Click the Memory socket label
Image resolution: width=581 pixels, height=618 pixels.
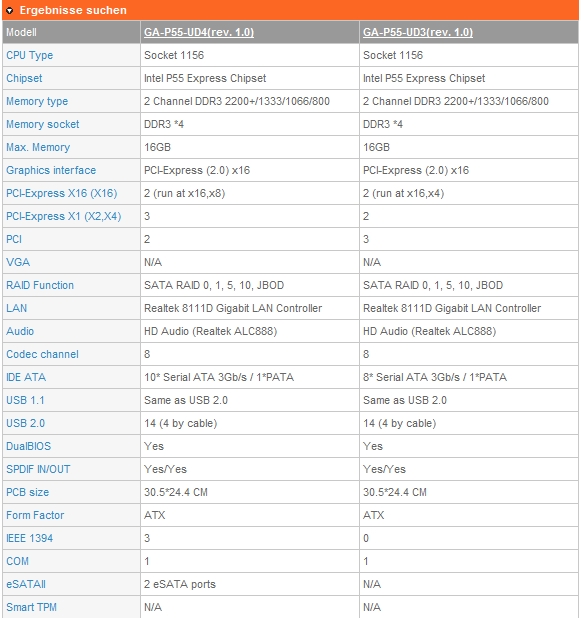pos(43,125)
